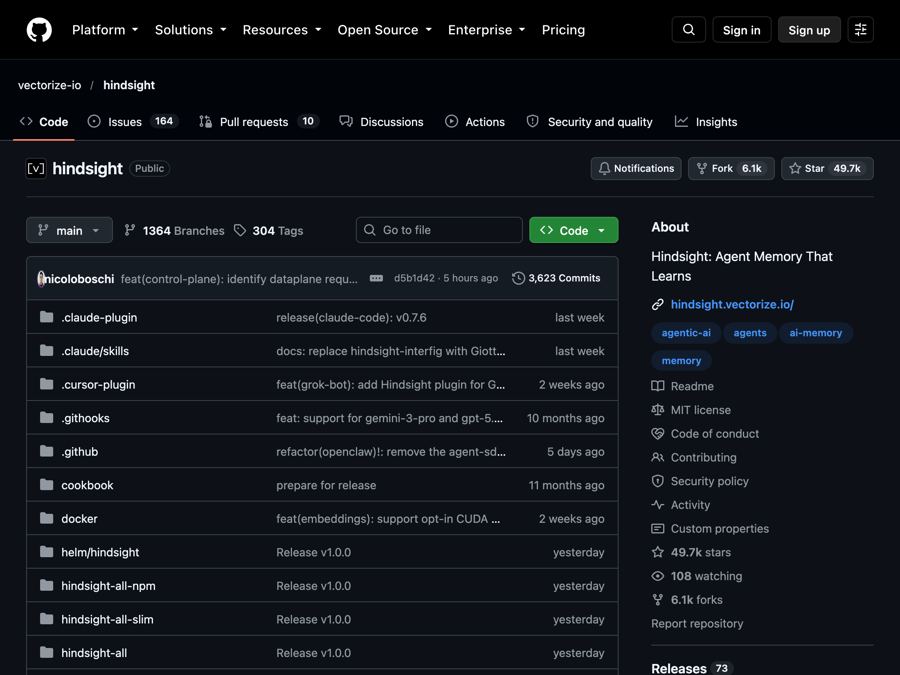Open the Readme link in About
The height and width of the screenshot is (675, 900).
(682, 386)
